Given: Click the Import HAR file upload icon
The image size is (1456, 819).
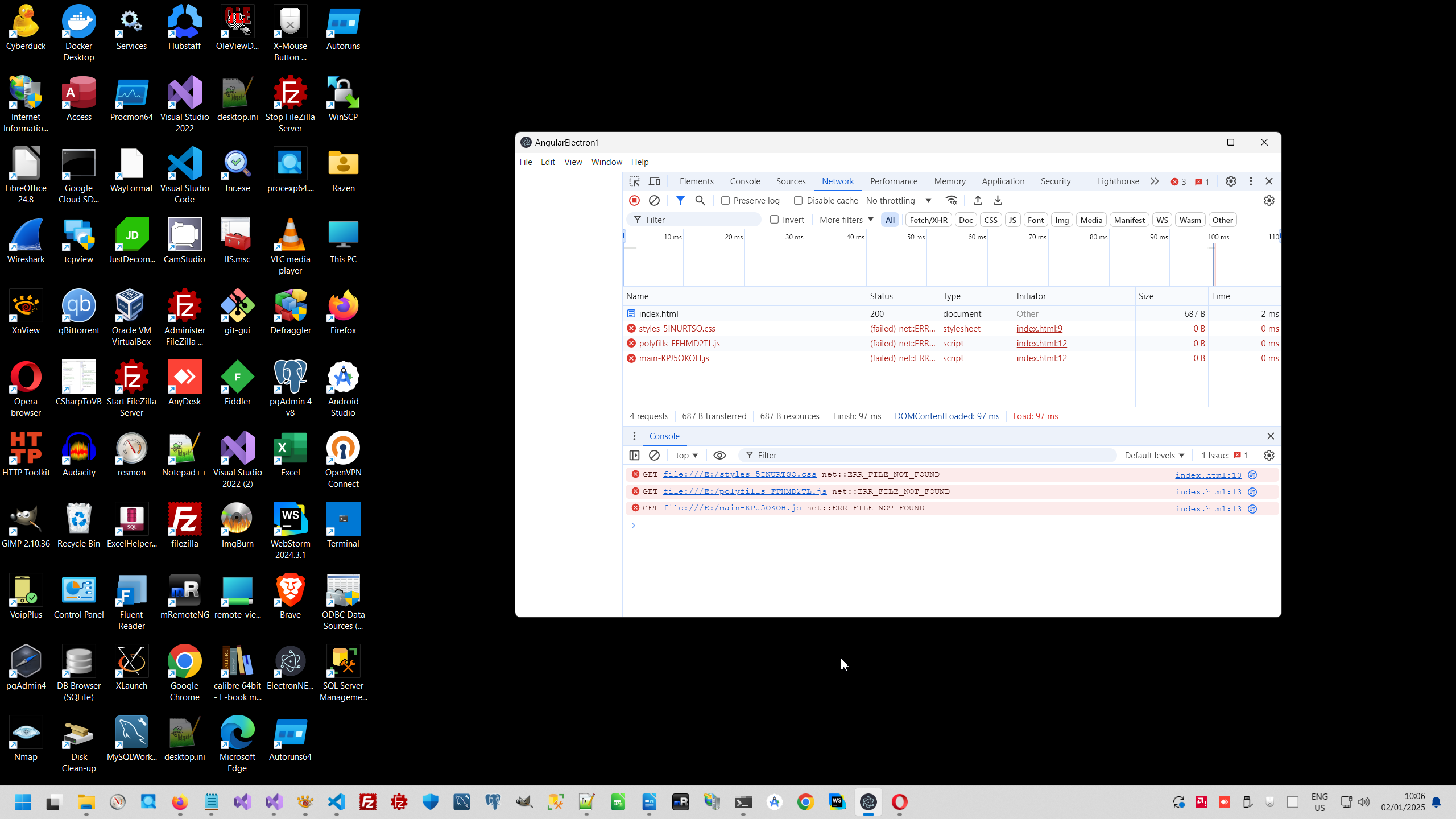Looking at the screenshot, I should 978,200.
